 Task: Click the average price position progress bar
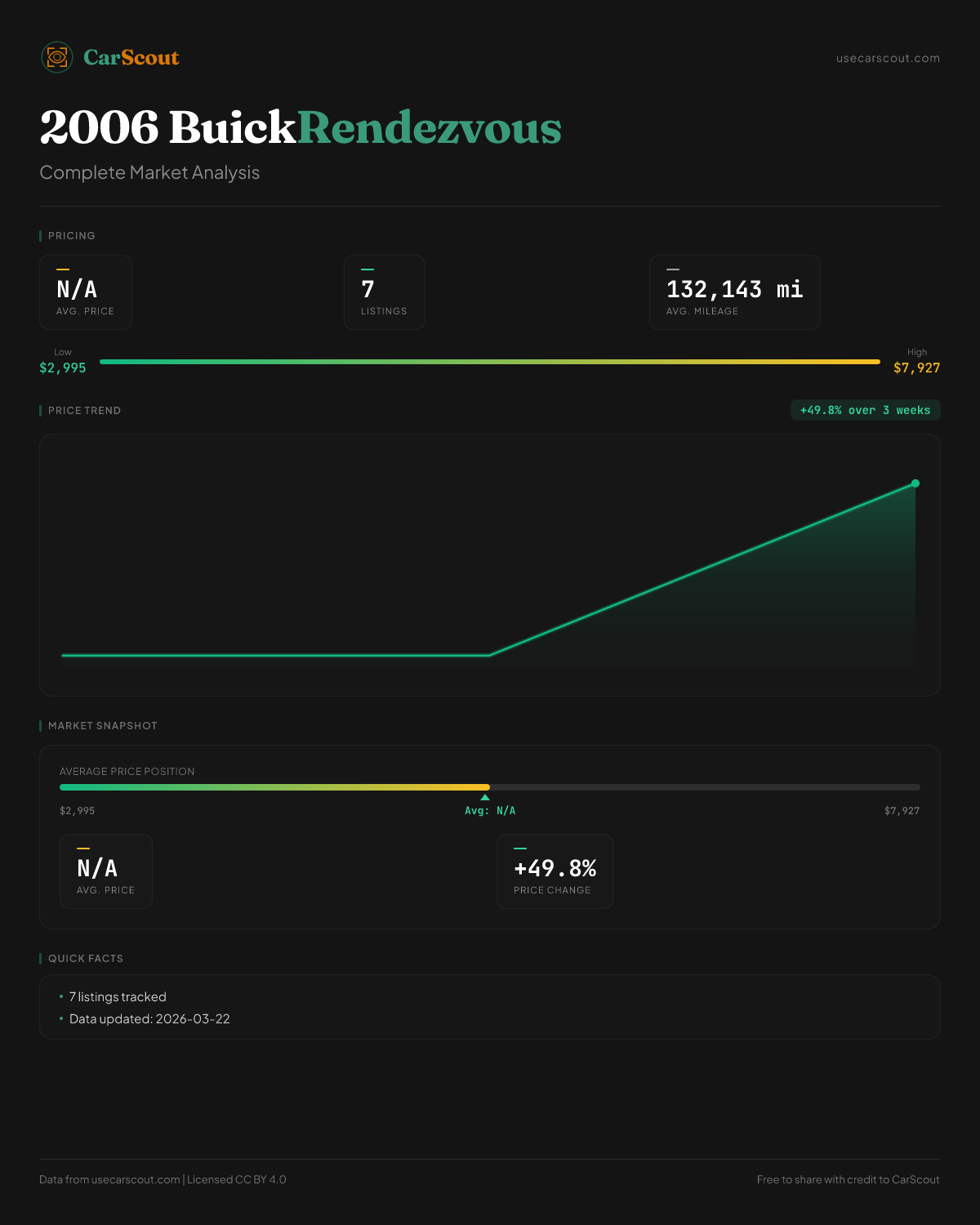point(490,787)
